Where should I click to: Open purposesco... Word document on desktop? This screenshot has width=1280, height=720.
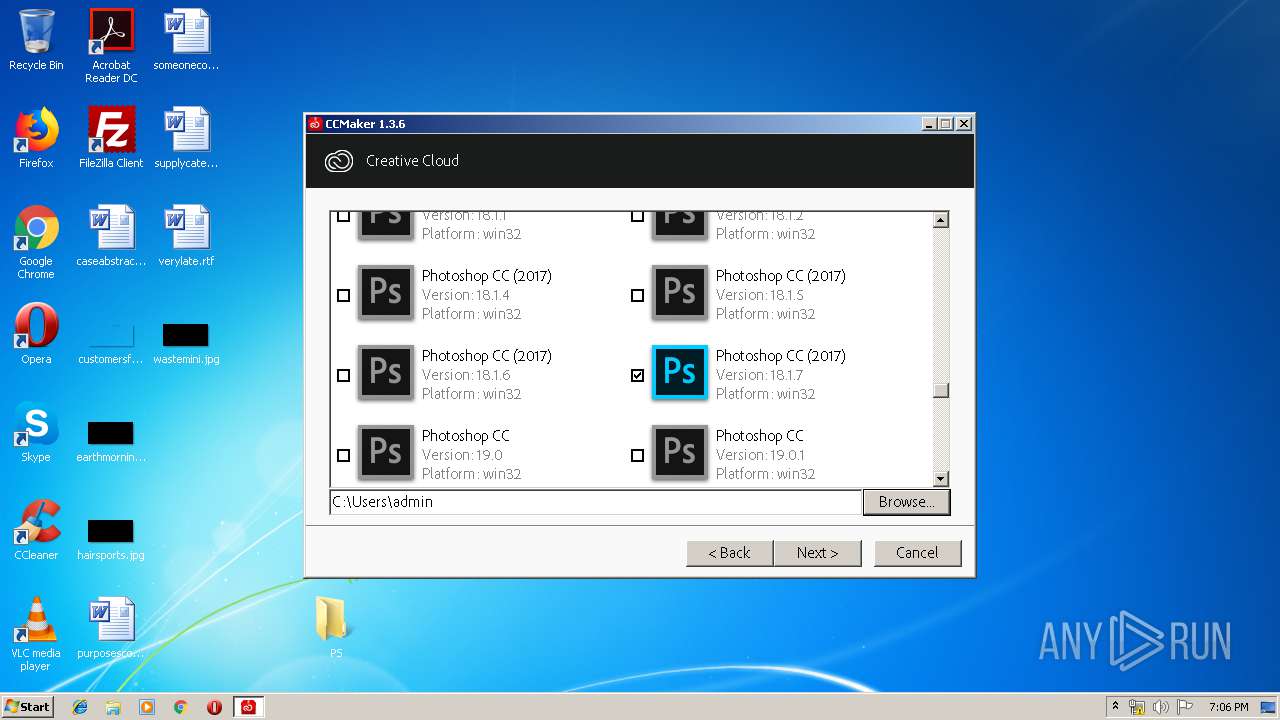(x=111, y=628)
